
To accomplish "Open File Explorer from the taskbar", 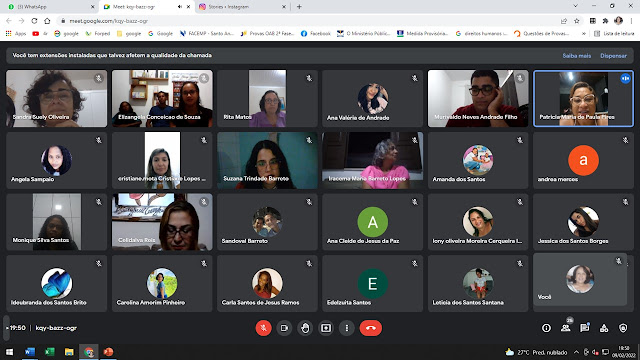I will 69,351.
